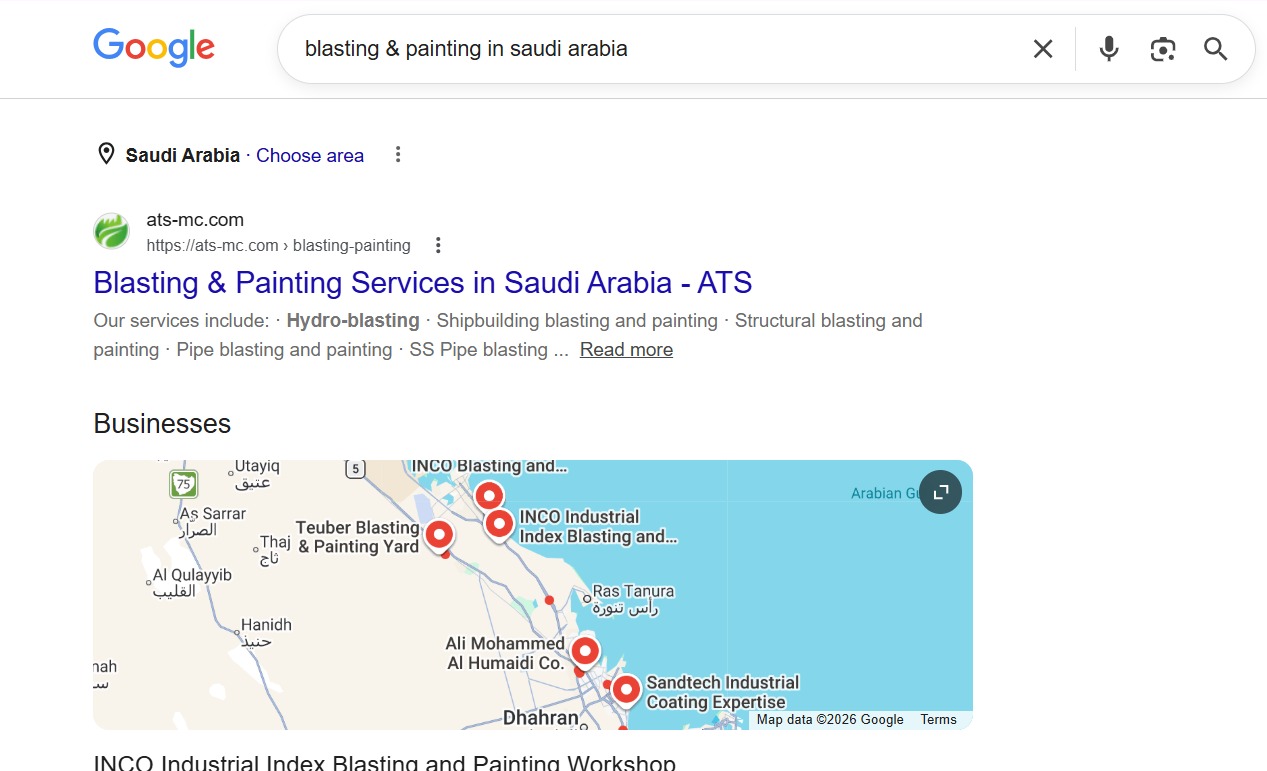Click the location pin icon beside Saudi Arabia
1267x771 pixels.
(x=105, y=154)
